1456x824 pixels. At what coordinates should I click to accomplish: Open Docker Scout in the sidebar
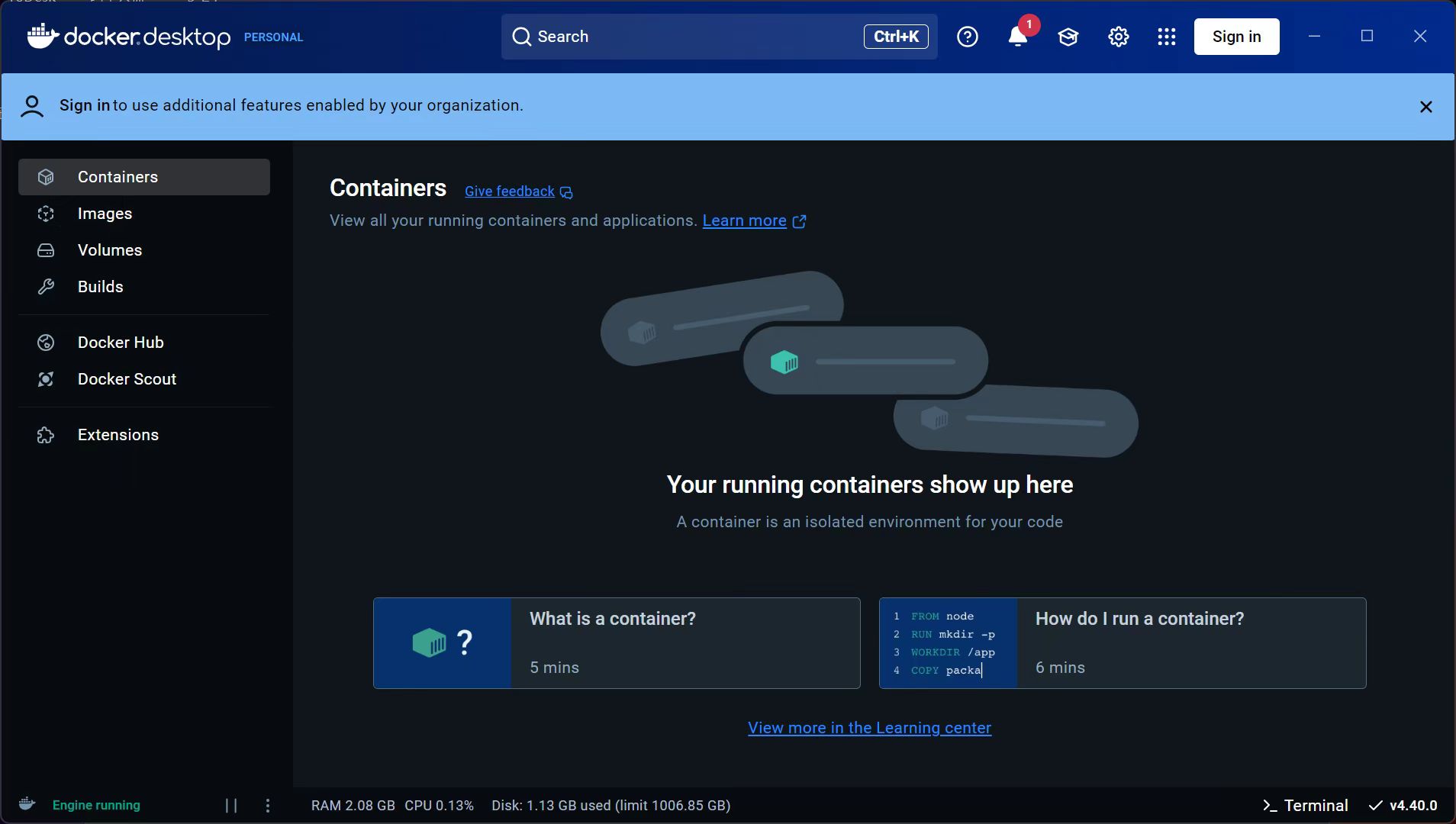tap(144, 379)
